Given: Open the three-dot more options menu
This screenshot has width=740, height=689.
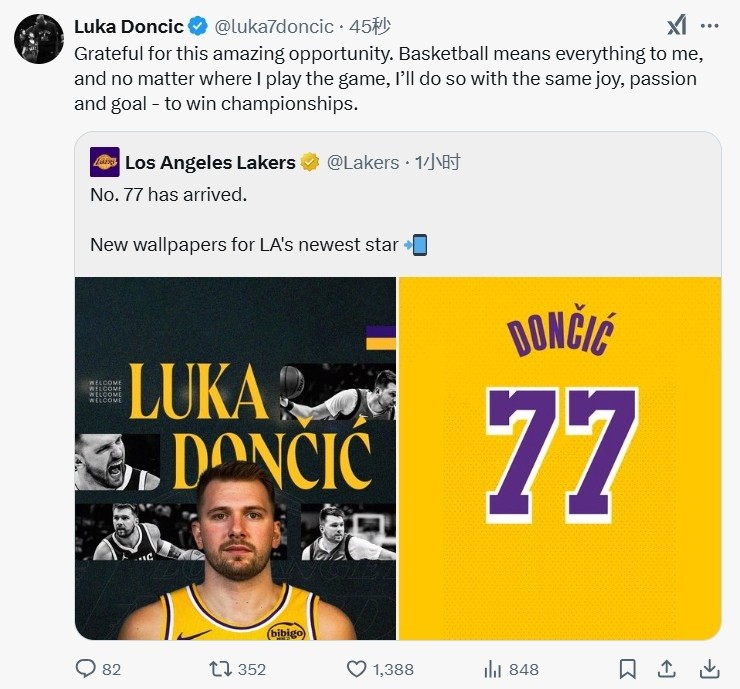Looking at the screenshot, I should click(709, 26).
